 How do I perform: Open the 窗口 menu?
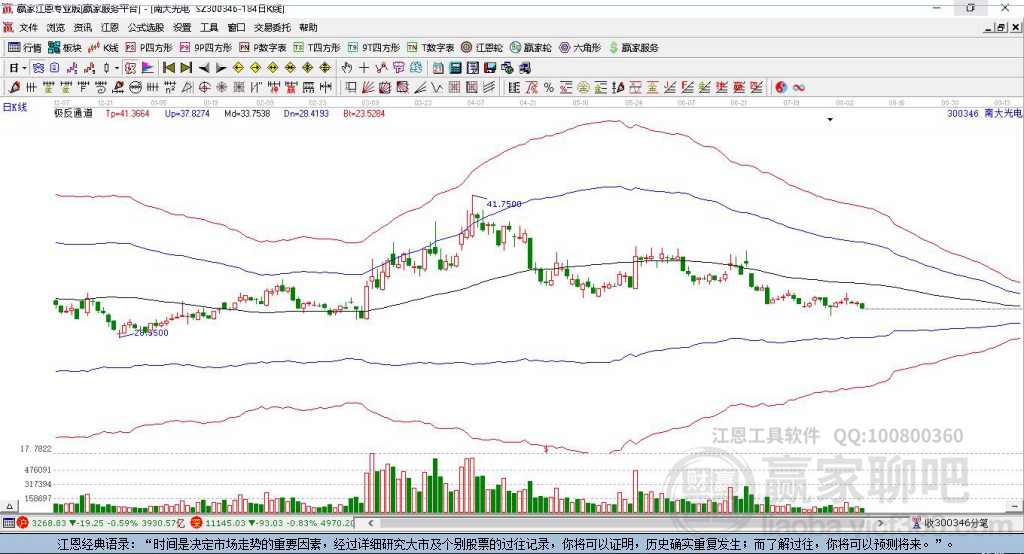point(236,27)
